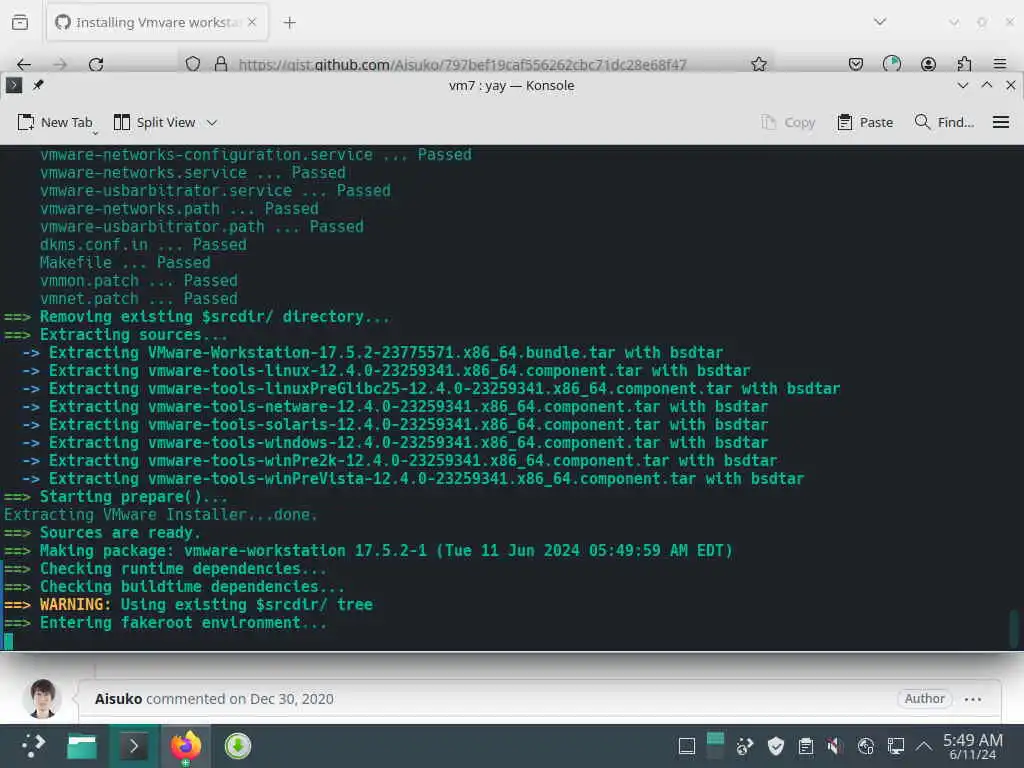
Task: Open the network tray icon
Action: (865, 746)
